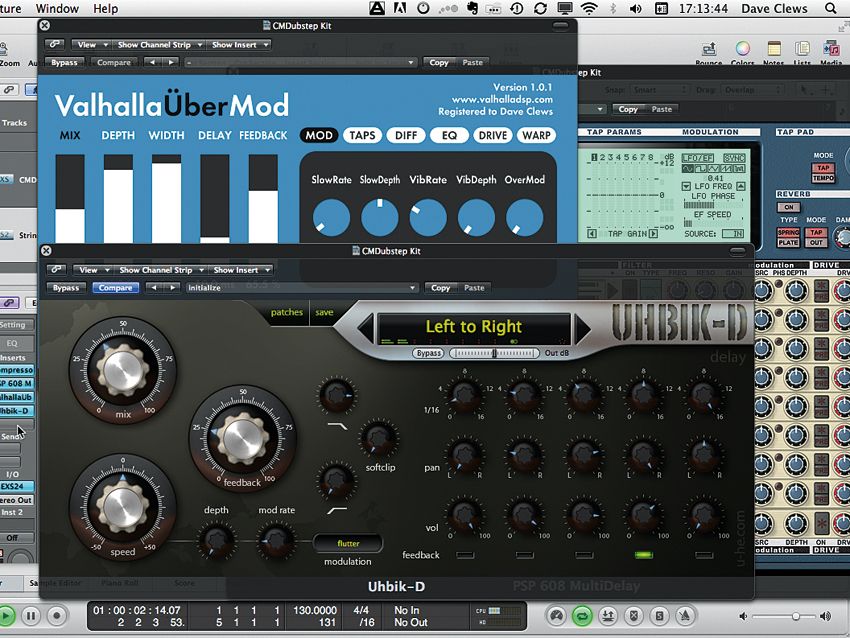This screenshot has width=850, height=638.
Task: Open the Window menu
Action: 57,8
